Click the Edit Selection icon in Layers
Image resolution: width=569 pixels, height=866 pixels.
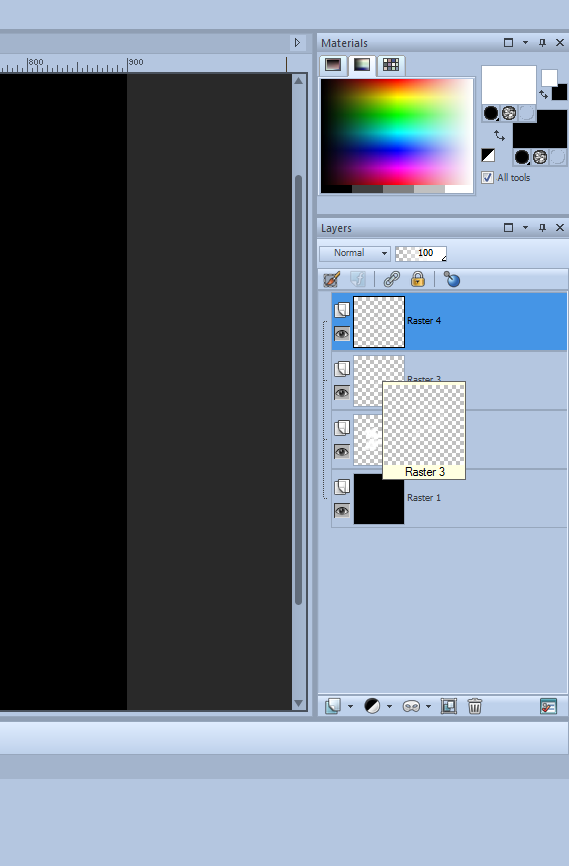tap(331, 279)
